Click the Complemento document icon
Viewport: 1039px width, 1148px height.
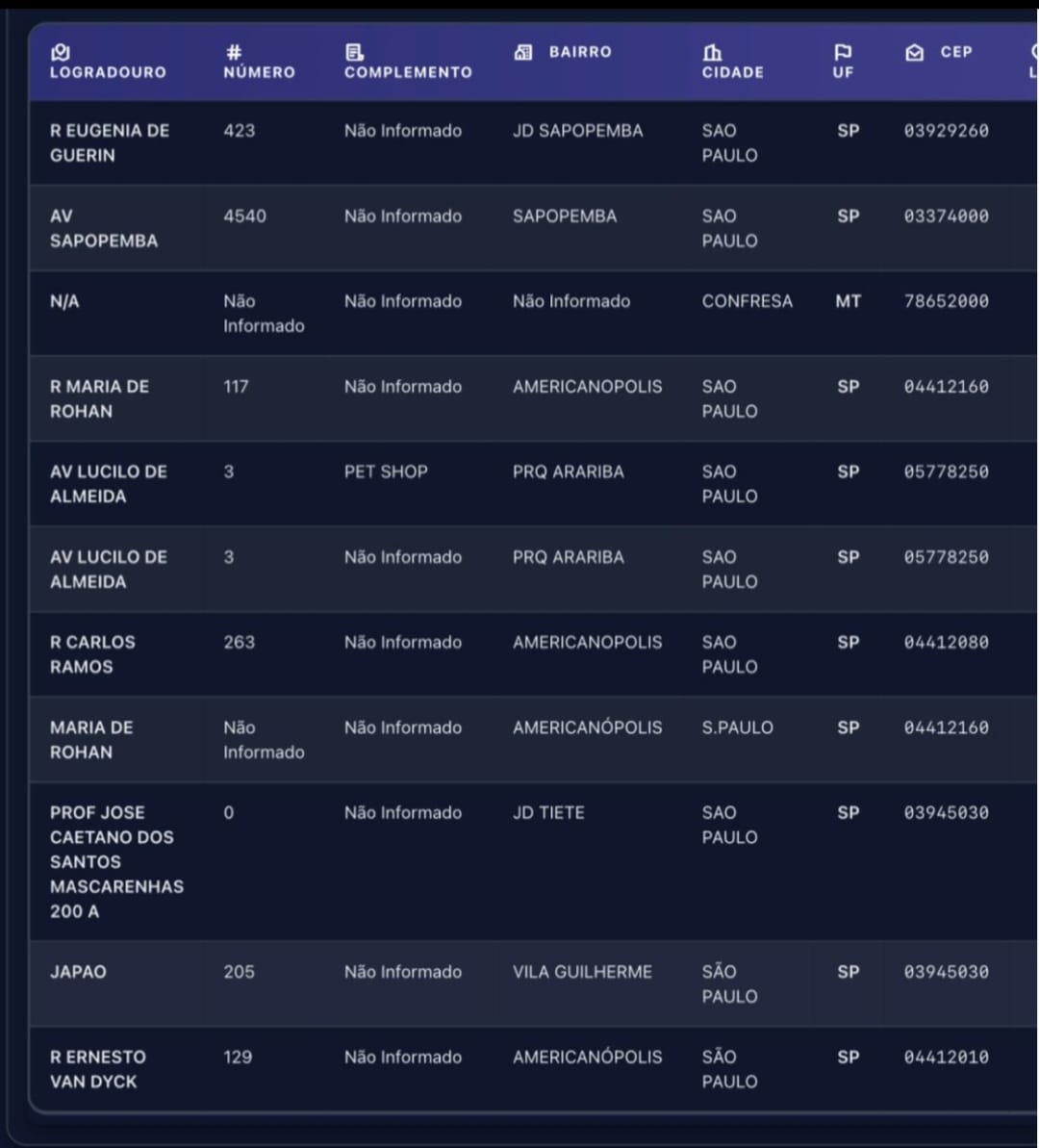click(354, 52)
